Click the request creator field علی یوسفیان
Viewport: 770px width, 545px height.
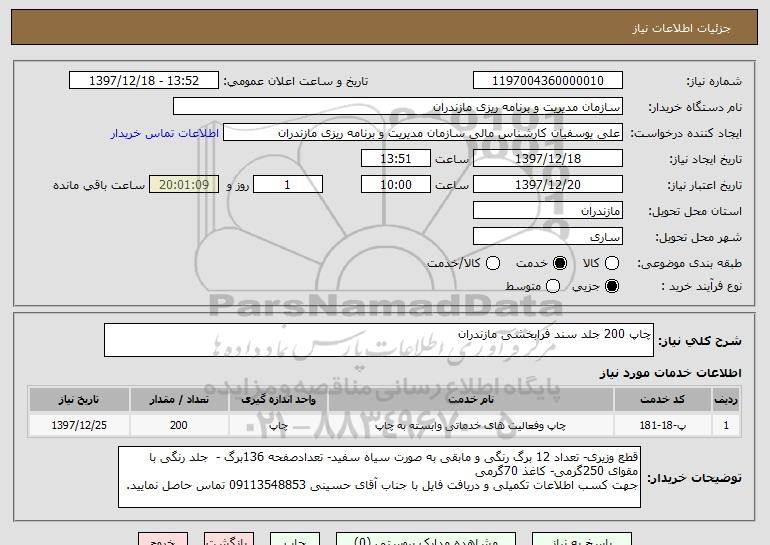tap(423, 133)
